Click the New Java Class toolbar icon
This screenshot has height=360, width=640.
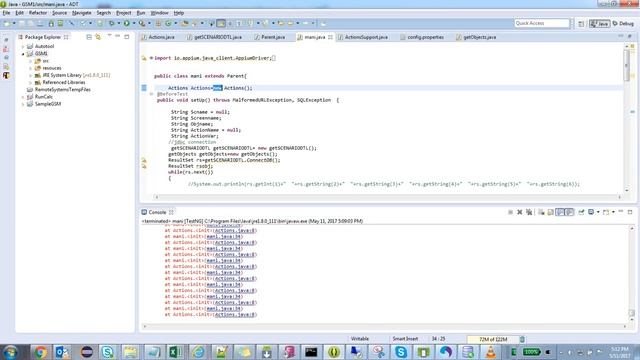pyautogui.click(x=168, y=23)
